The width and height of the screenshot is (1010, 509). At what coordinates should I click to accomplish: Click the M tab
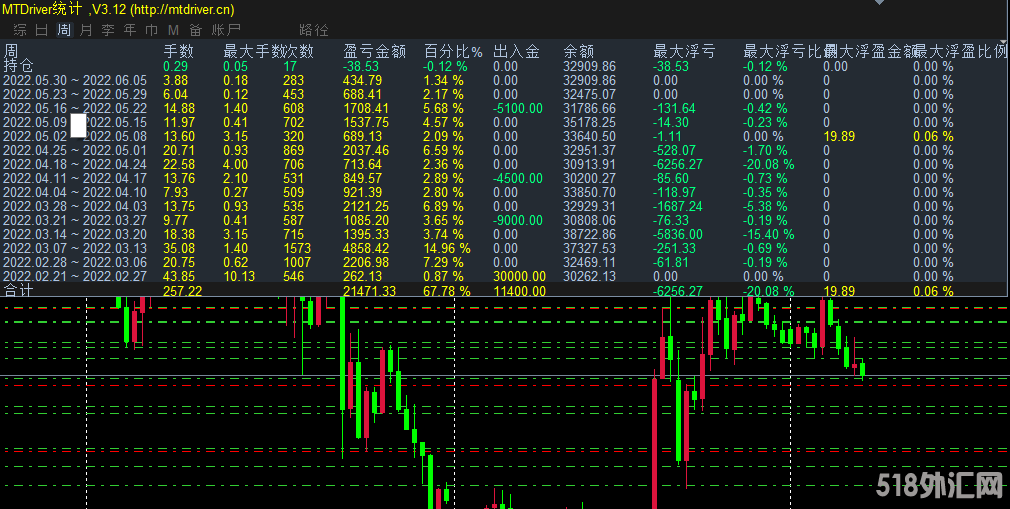[x=173, y=30]
